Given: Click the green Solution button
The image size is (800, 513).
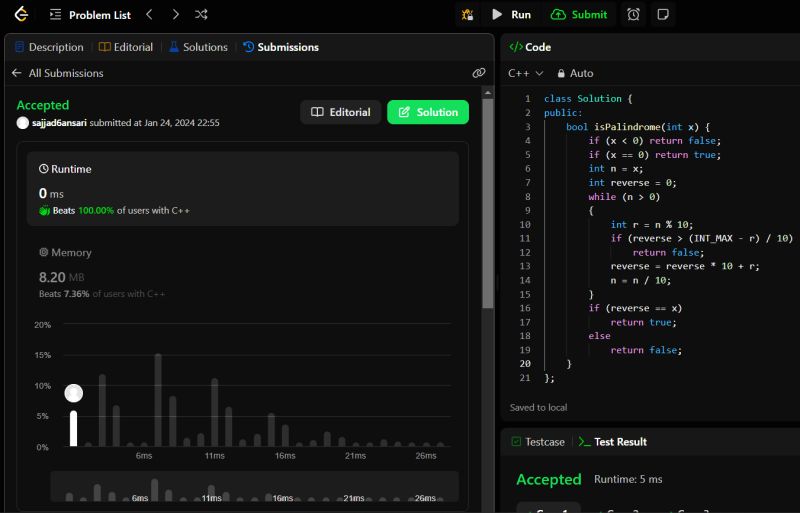Looking at the screenshot, I should pos(428,112).
